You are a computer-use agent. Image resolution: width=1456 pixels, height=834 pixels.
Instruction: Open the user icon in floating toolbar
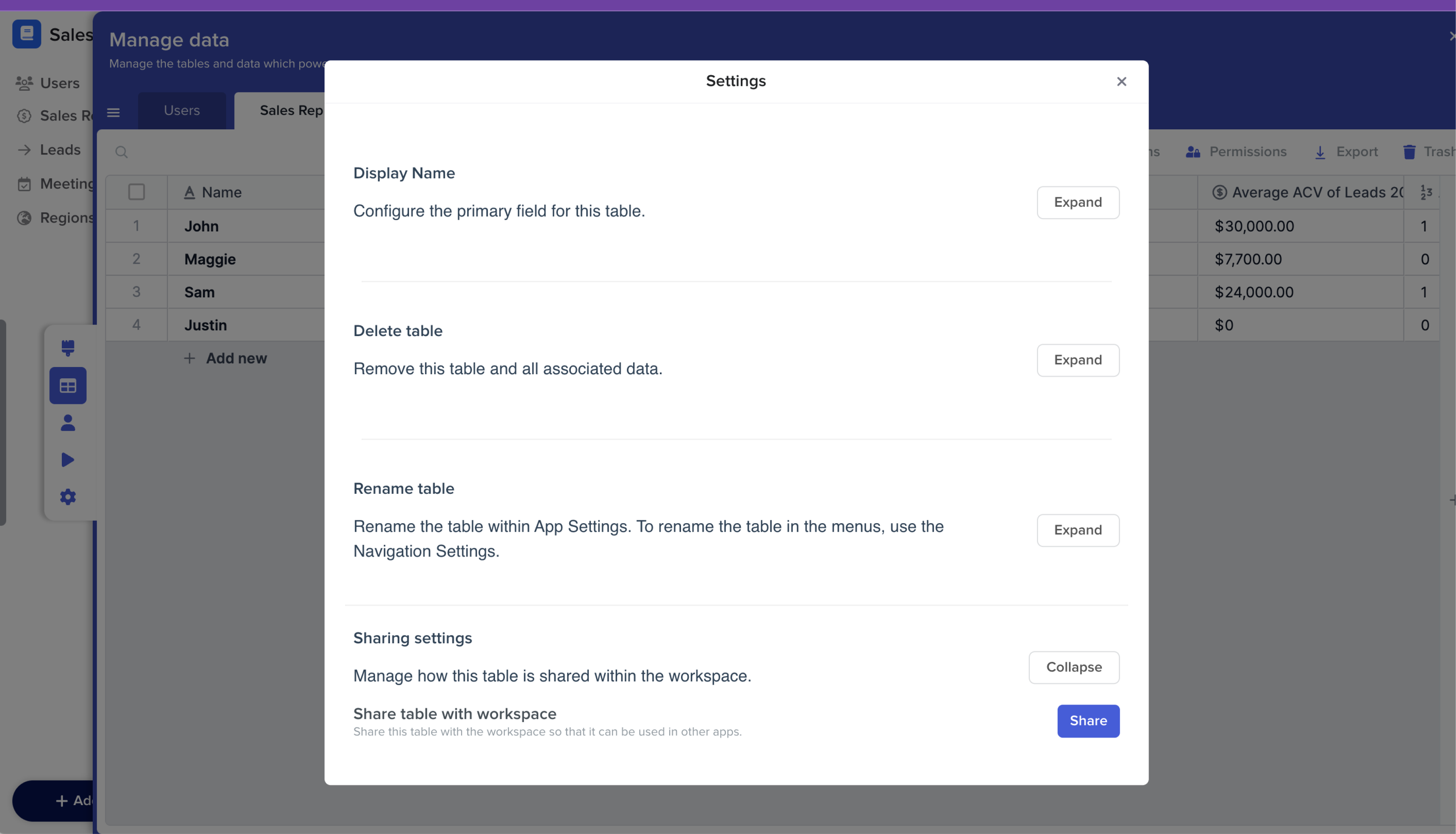pos(67,423)
